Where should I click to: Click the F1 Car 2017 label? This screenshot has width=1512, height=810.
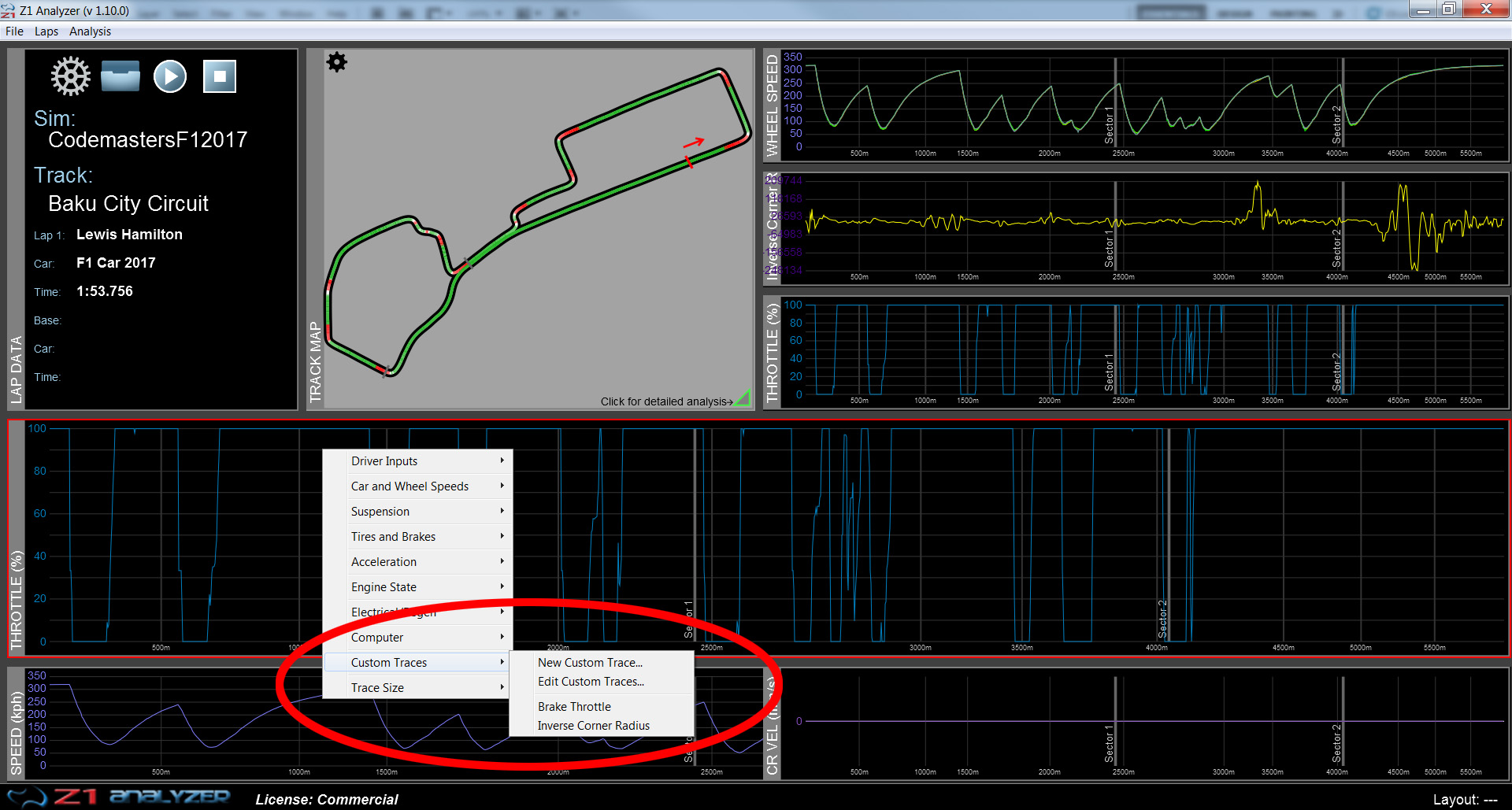pyautogui.click(x=116, y=263)
